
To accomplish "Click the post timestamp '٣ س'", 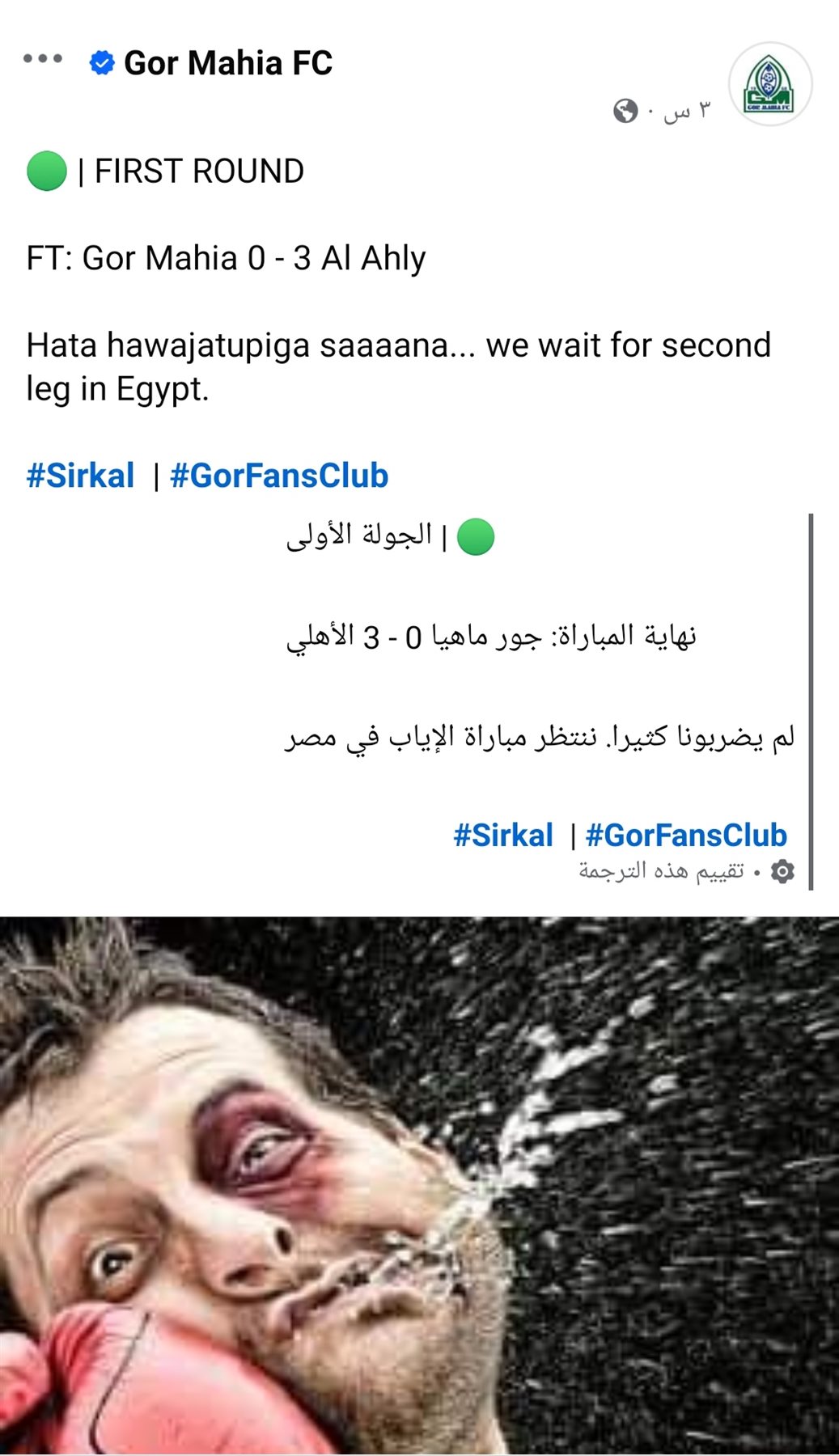I will tap(687, 111).
